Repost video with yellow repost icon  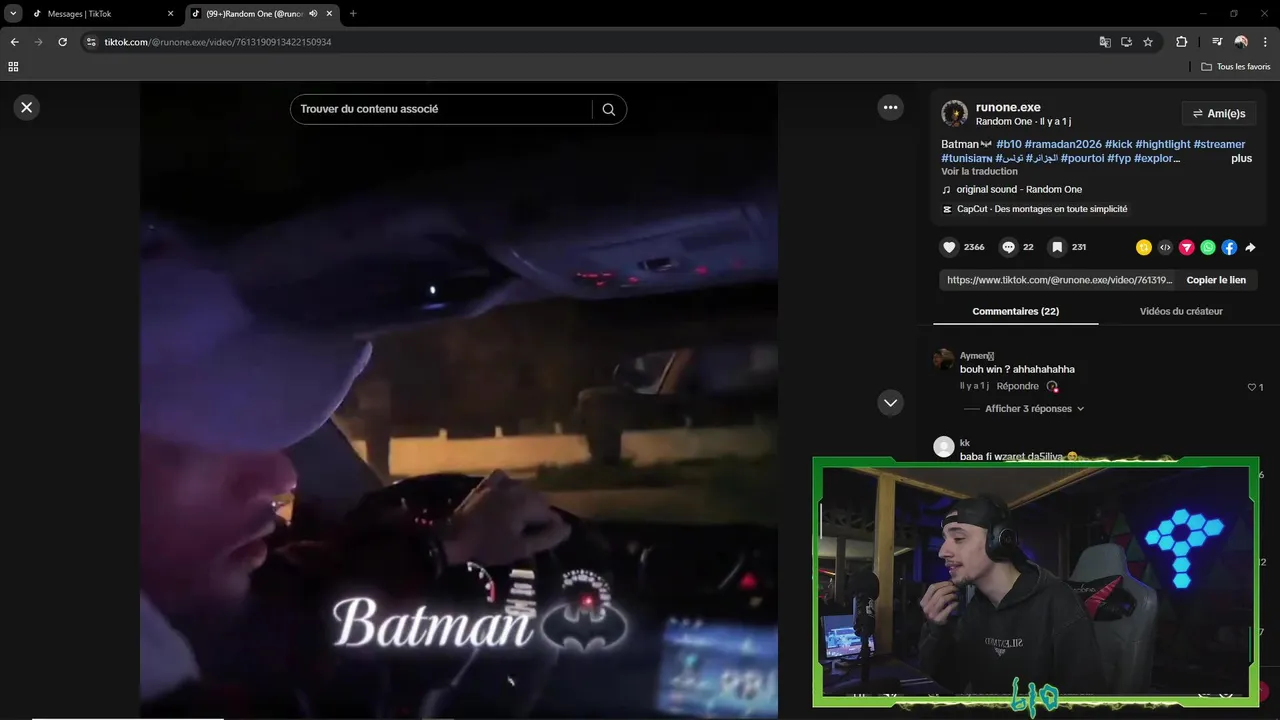point(1144,247)
